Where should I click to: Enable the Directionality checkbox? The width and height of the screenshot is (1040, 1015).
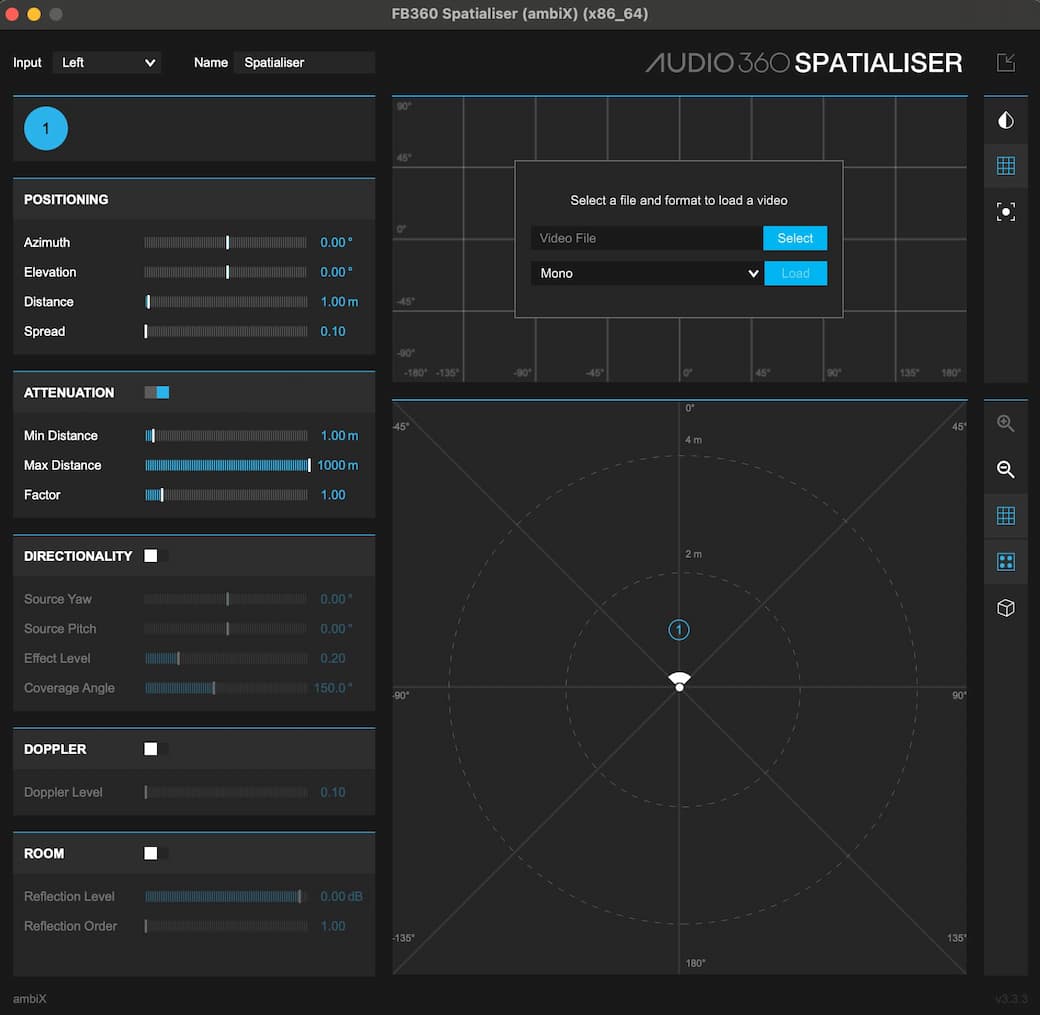(x=151, y=556)
